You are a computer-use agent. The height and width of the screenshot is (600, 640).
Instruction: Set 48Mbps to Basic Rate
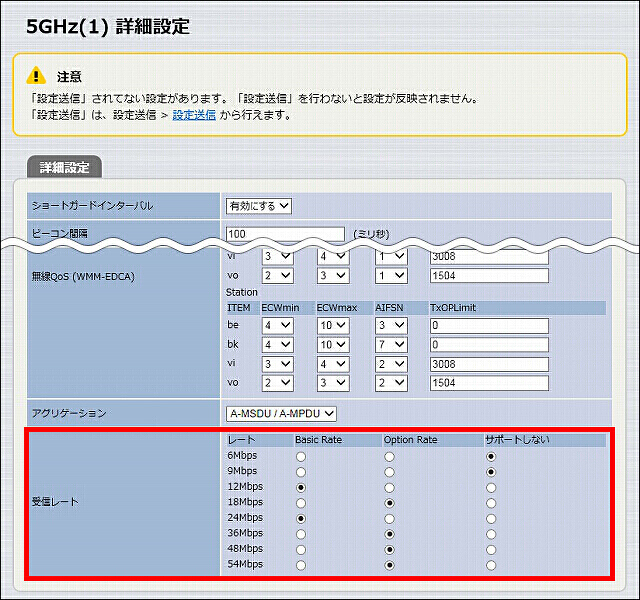click(301, 550)
